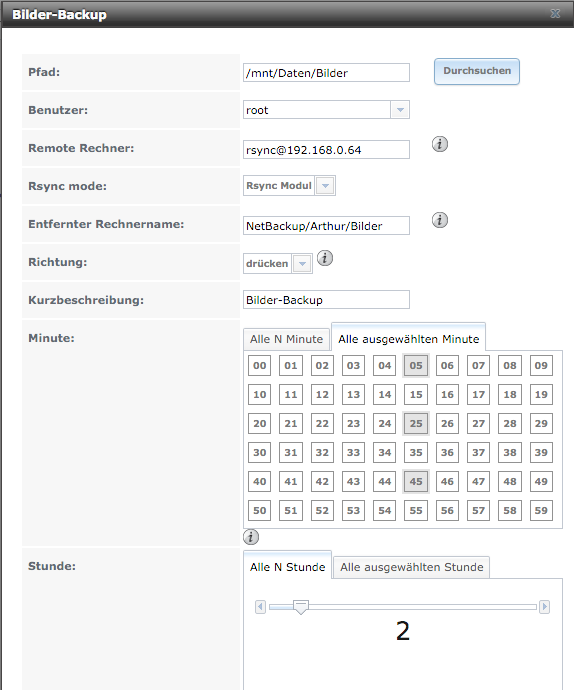Select minute 47
This screenshot has height=690, width=574.
[x=478, y=481]
